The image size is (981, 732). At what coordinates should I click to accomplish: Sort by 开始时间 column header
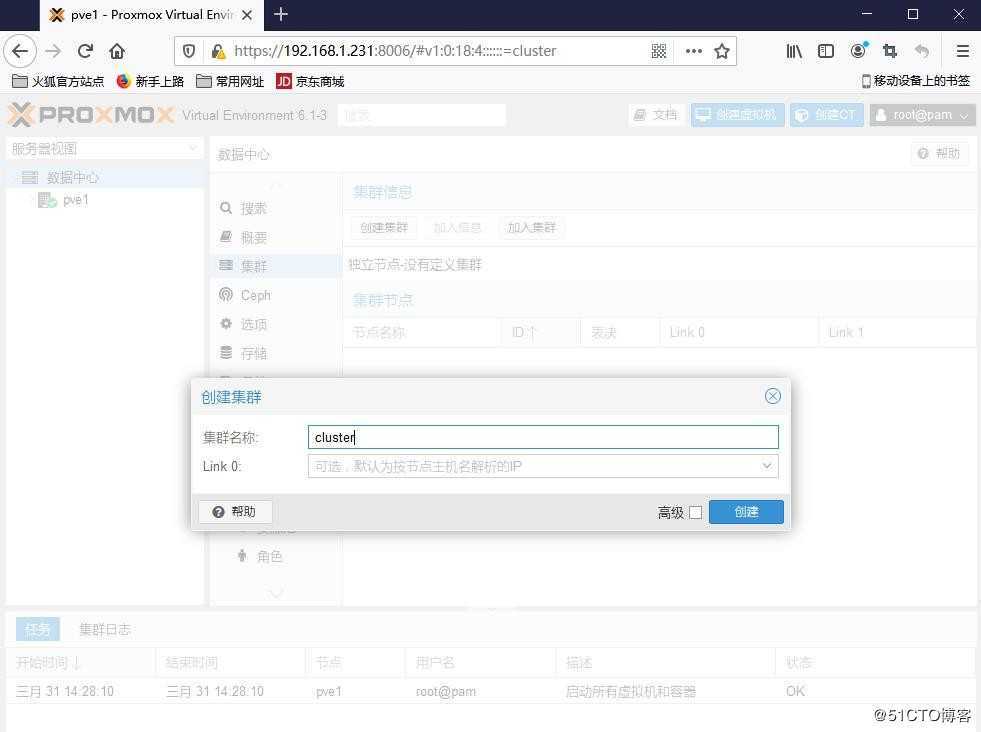click(80, 663)
